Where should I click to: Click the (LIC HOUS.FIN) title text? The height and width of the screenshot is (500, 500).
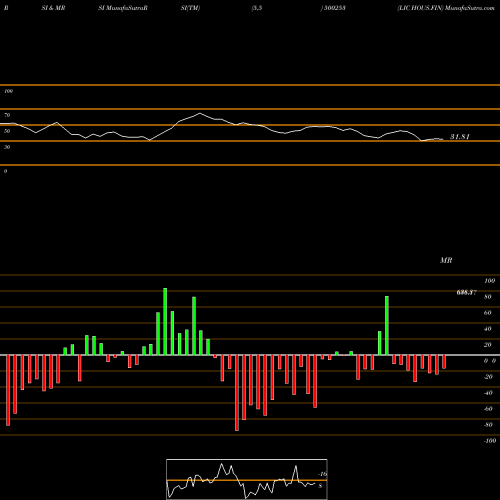(421, 8)
